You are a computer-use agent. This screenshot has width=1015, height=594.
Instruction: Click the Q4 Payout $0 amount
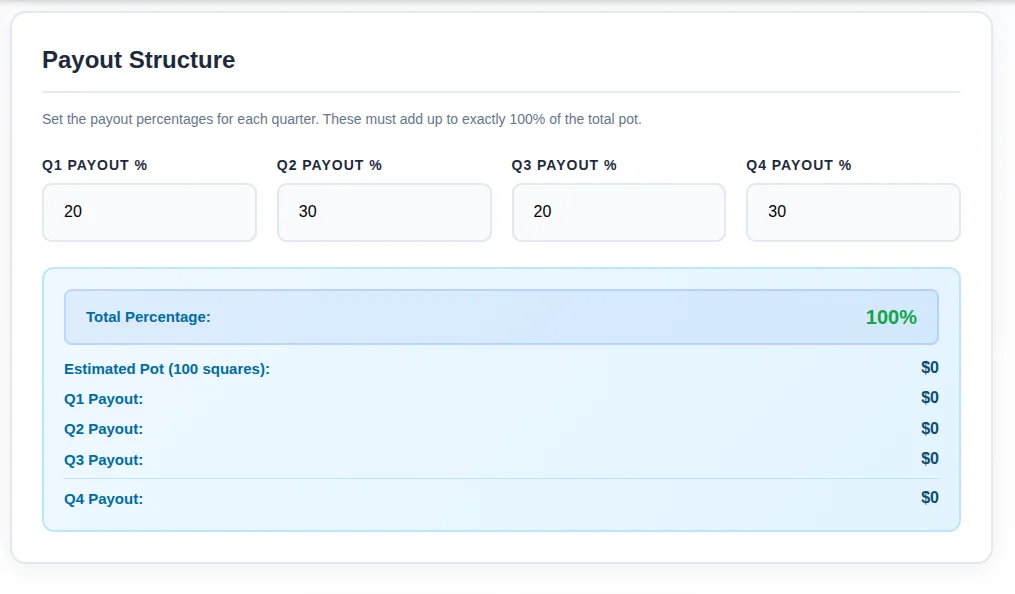click(929, 498)
